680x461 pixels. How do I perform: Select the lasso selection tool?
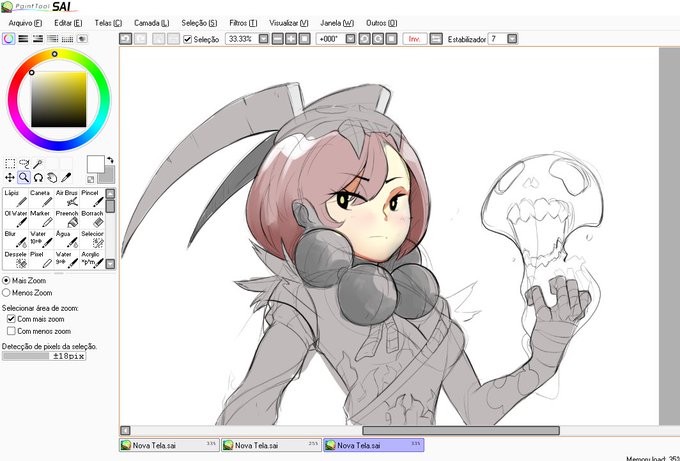point(24,163)
